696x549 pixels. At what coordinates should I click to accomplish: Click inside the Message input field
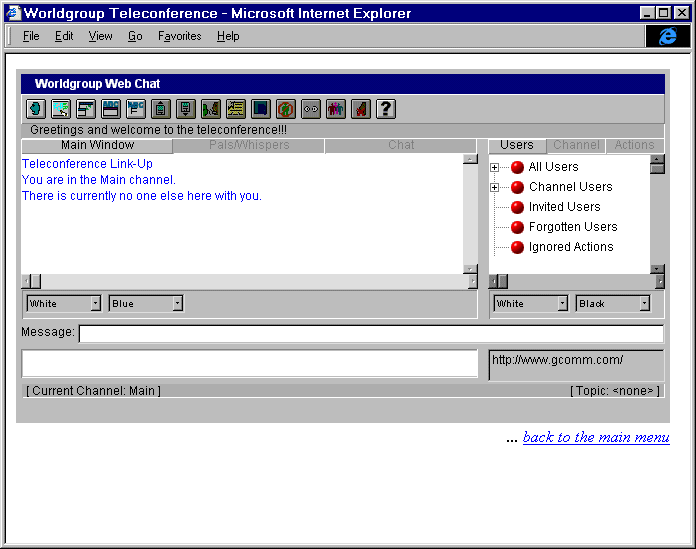pos(370,333)
